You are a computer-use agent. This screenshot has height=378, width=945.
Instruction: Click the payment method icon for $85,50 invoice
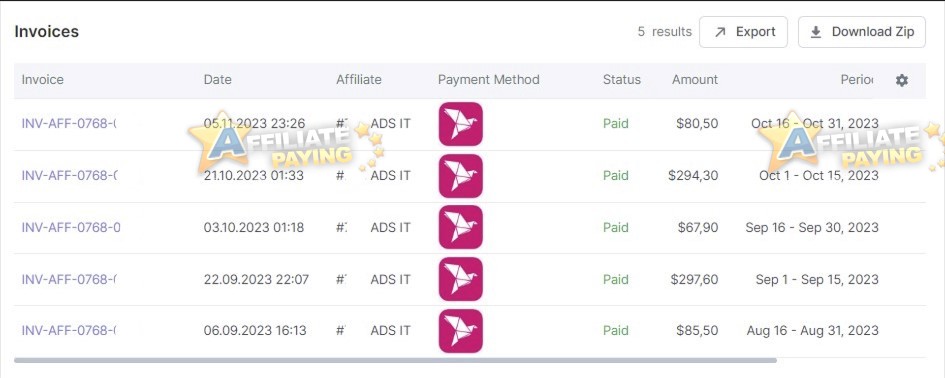click(x=460, y=331)
